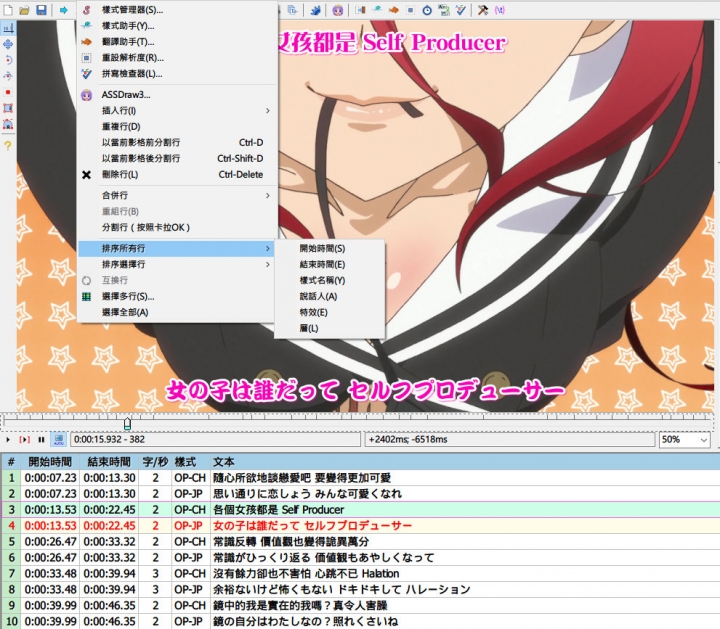Sort all lines by 結束時間(E)

329,264
